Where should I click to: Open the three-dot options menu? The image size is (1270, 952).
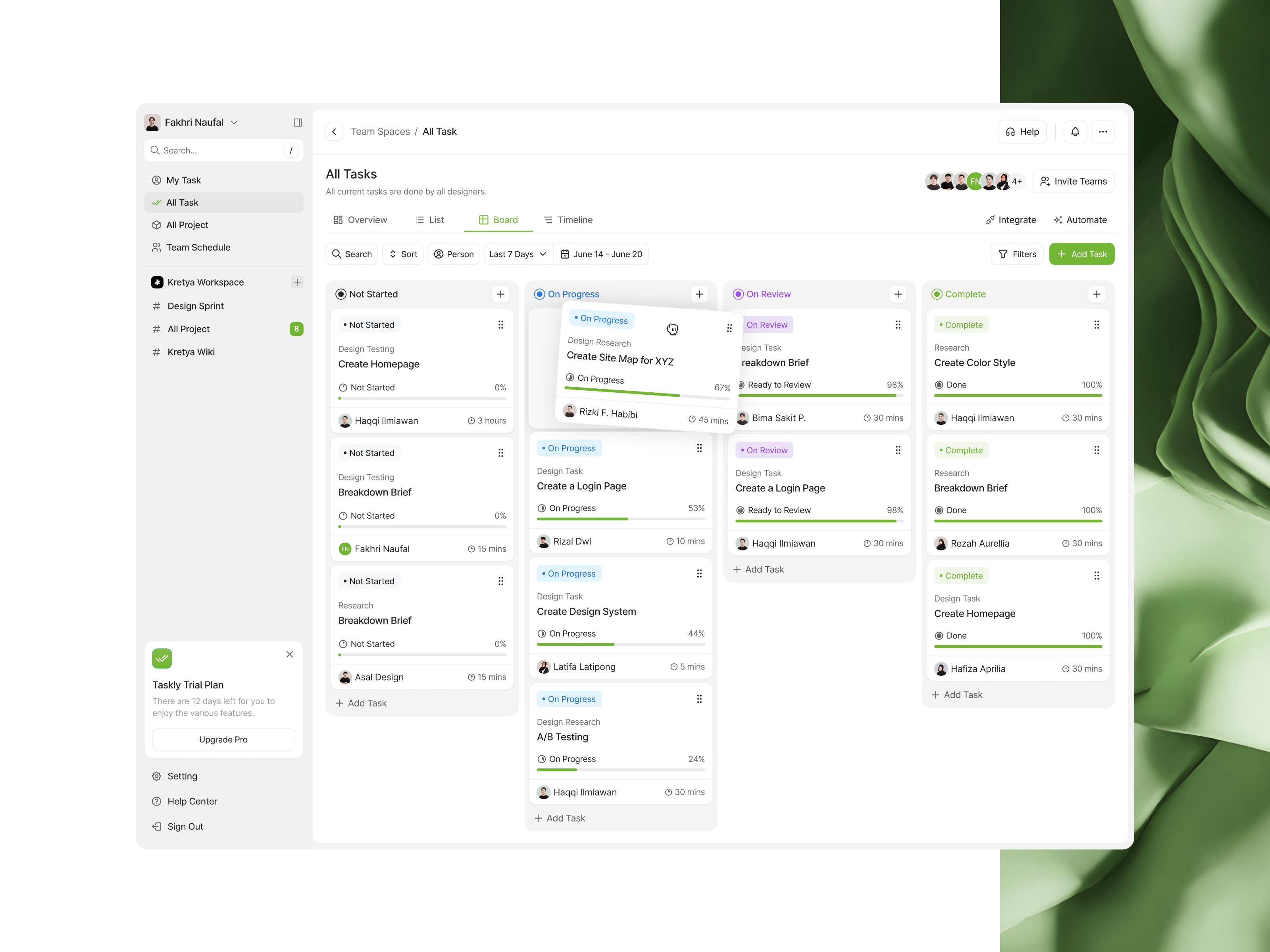[1103, 131]
